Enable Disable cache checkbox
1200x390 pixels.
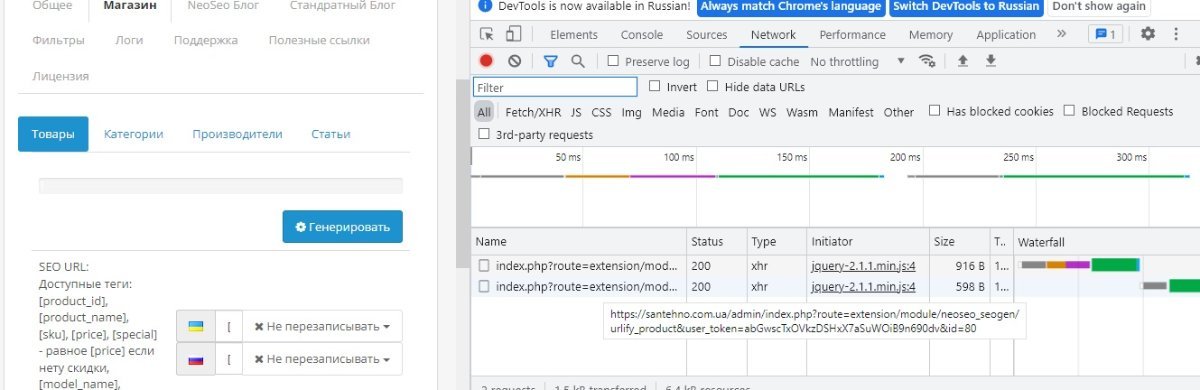point(716,61)
